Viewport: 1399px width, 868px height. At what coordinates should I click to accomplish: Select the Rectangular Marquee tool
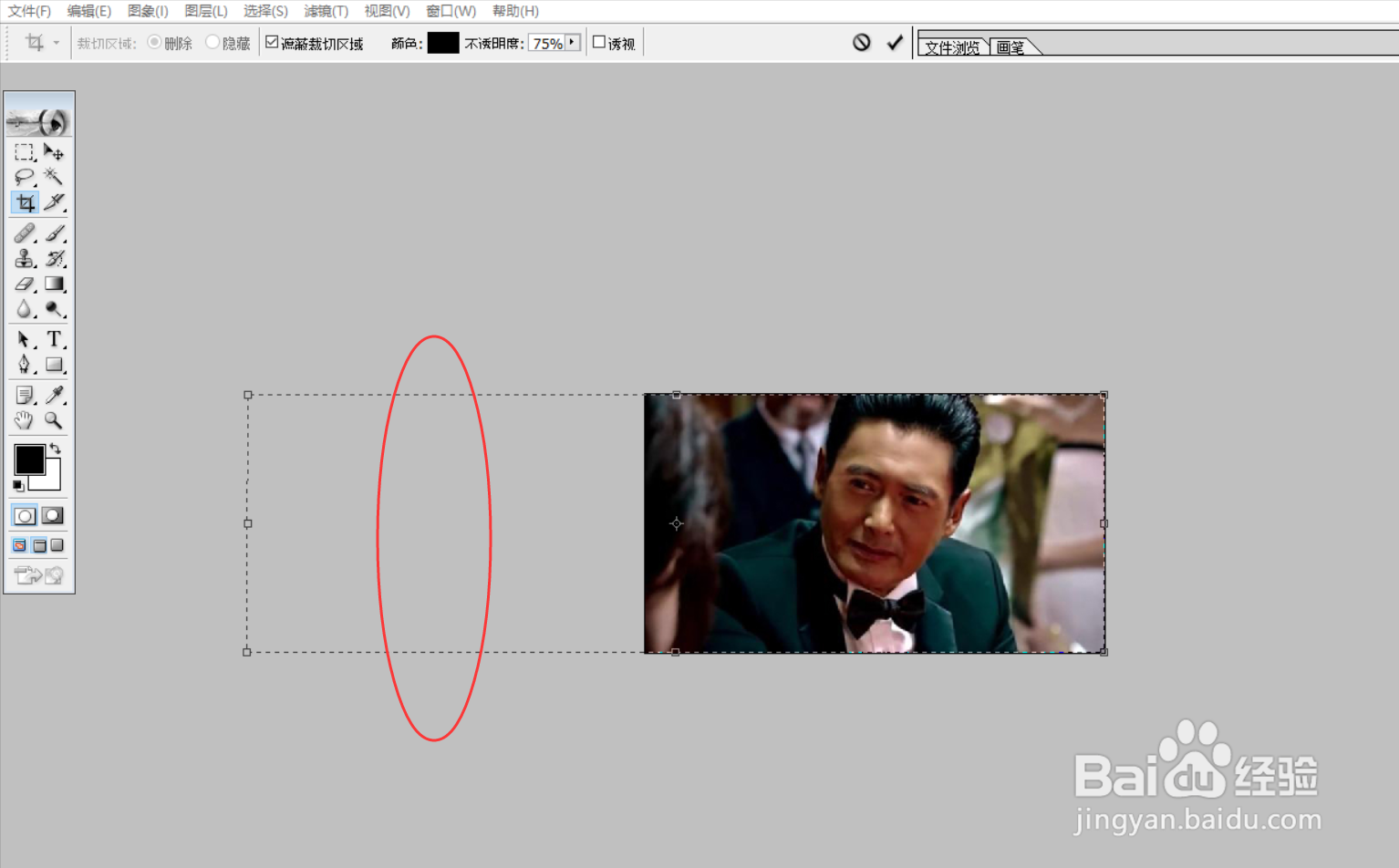pos(25,152)
